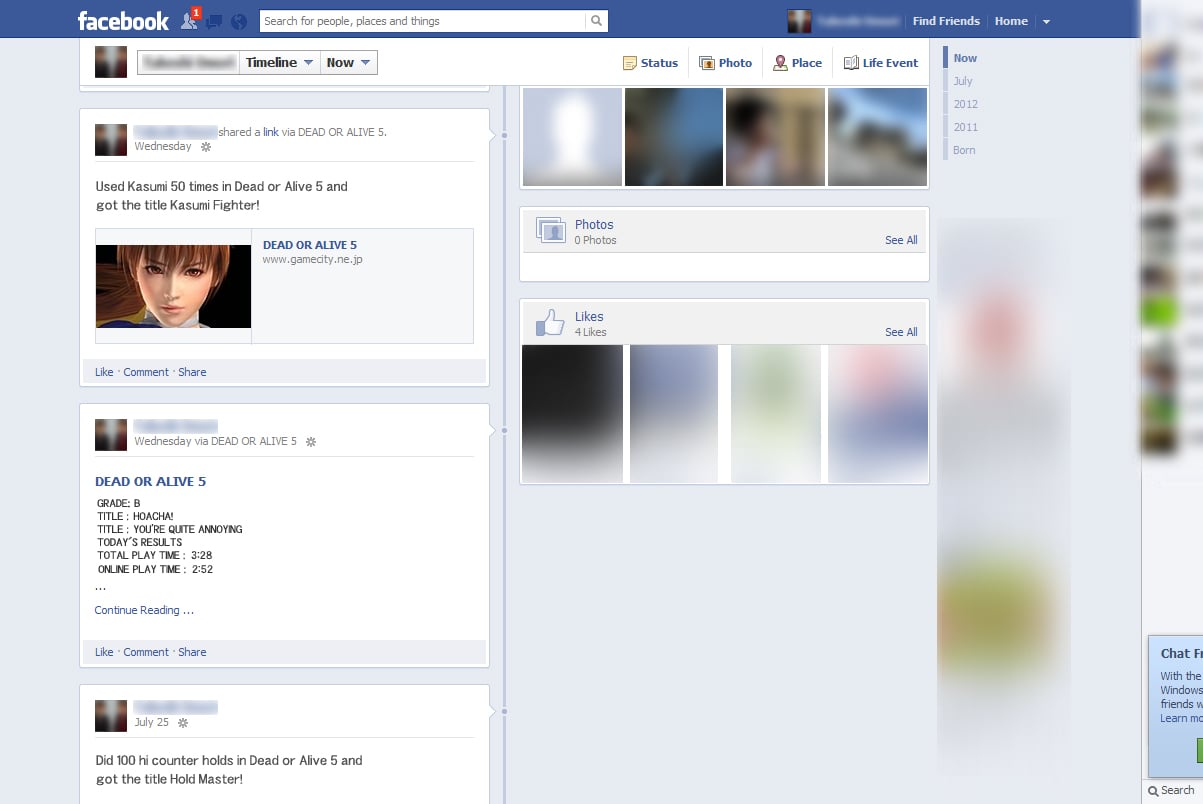Open the messages icon in header
The height and width of the screenshot is (804, 1203).
click(x=213, y=21)
